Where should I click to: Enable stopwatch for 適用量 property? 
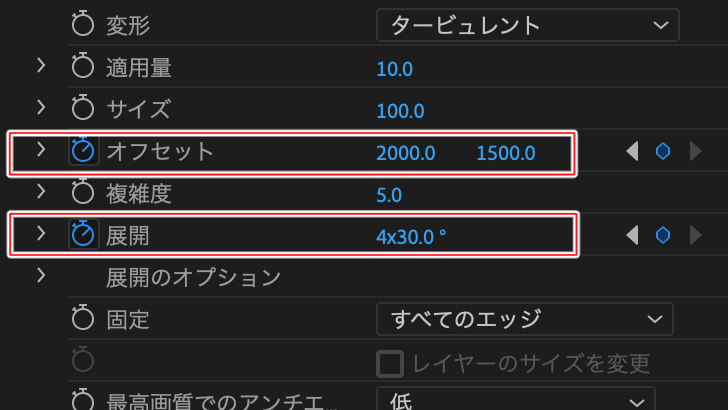pos(83,66)
